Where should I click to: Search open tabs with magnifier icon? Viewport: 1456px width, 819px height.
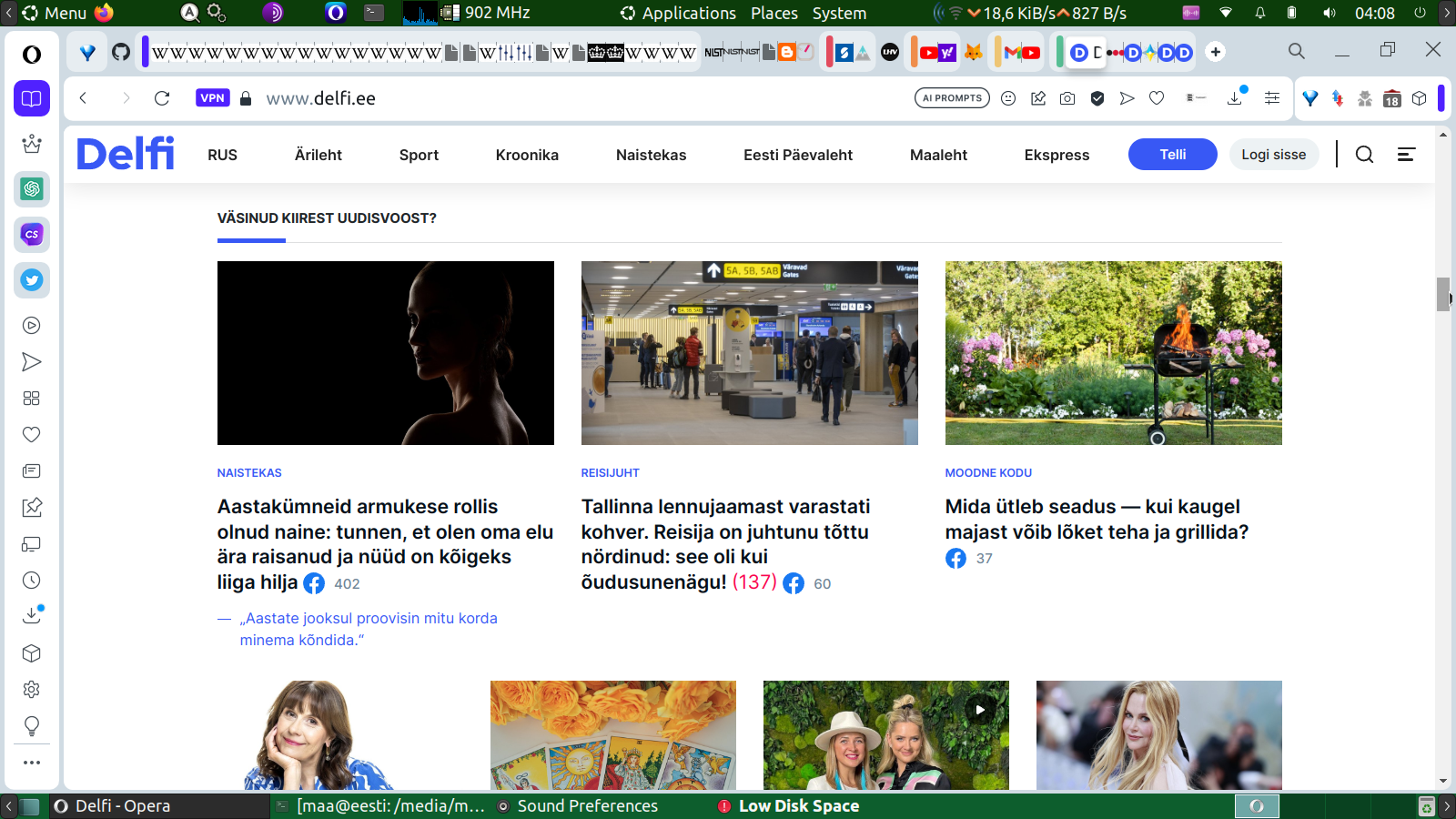point(1297,51)
